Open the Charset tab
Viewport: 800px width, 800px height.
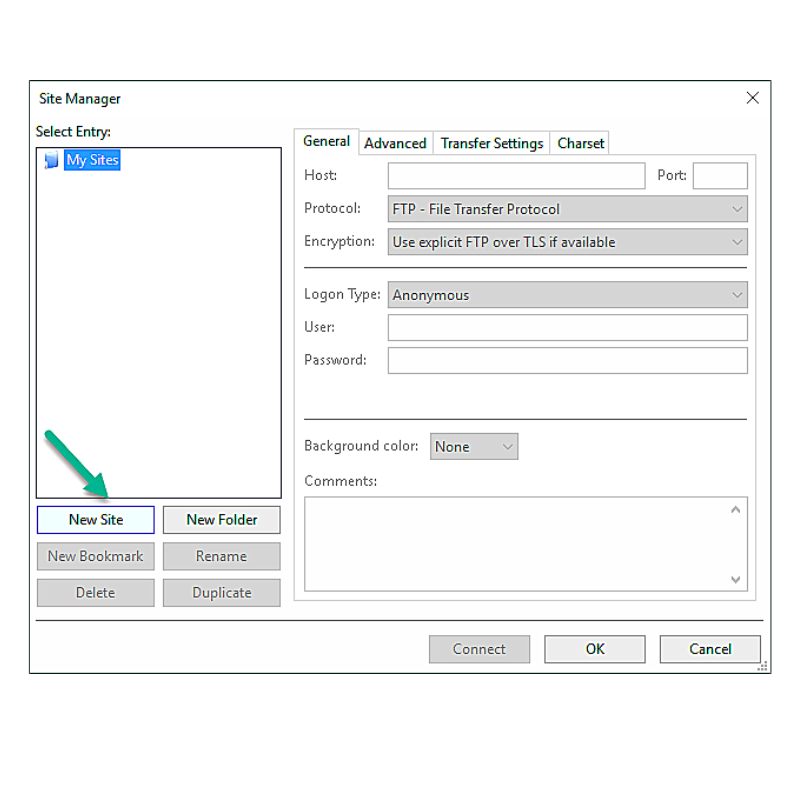click(580, 143)
